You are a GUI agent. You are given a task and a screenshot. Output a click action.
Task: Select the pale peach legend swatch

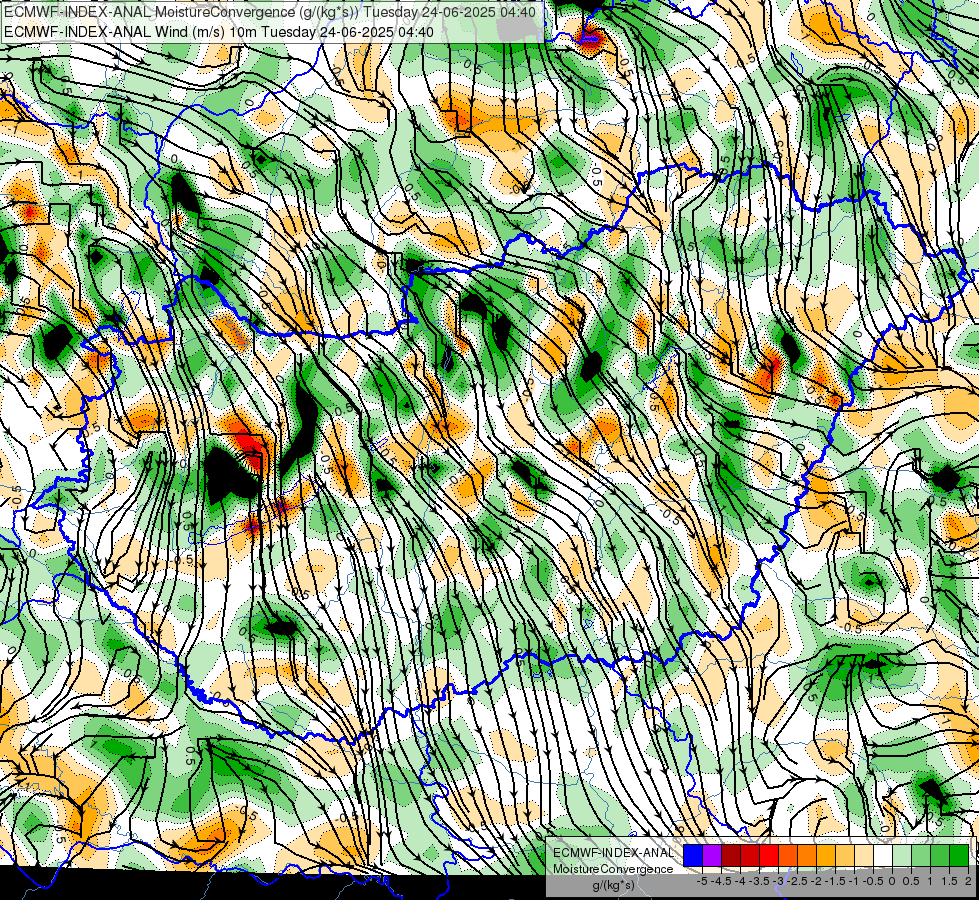coord(864,856)
